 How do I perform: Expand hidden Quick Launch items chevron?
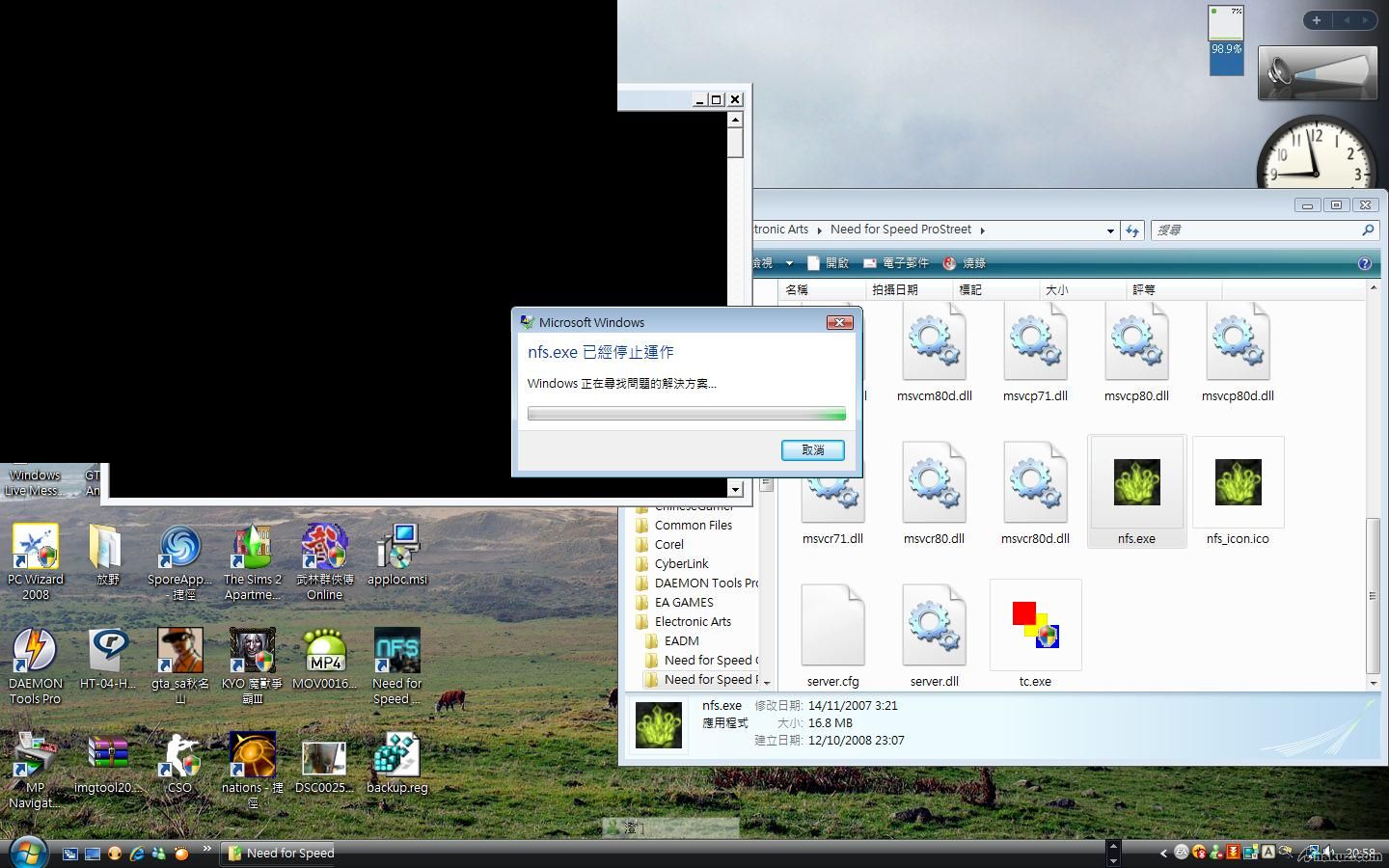click(206, 850)
